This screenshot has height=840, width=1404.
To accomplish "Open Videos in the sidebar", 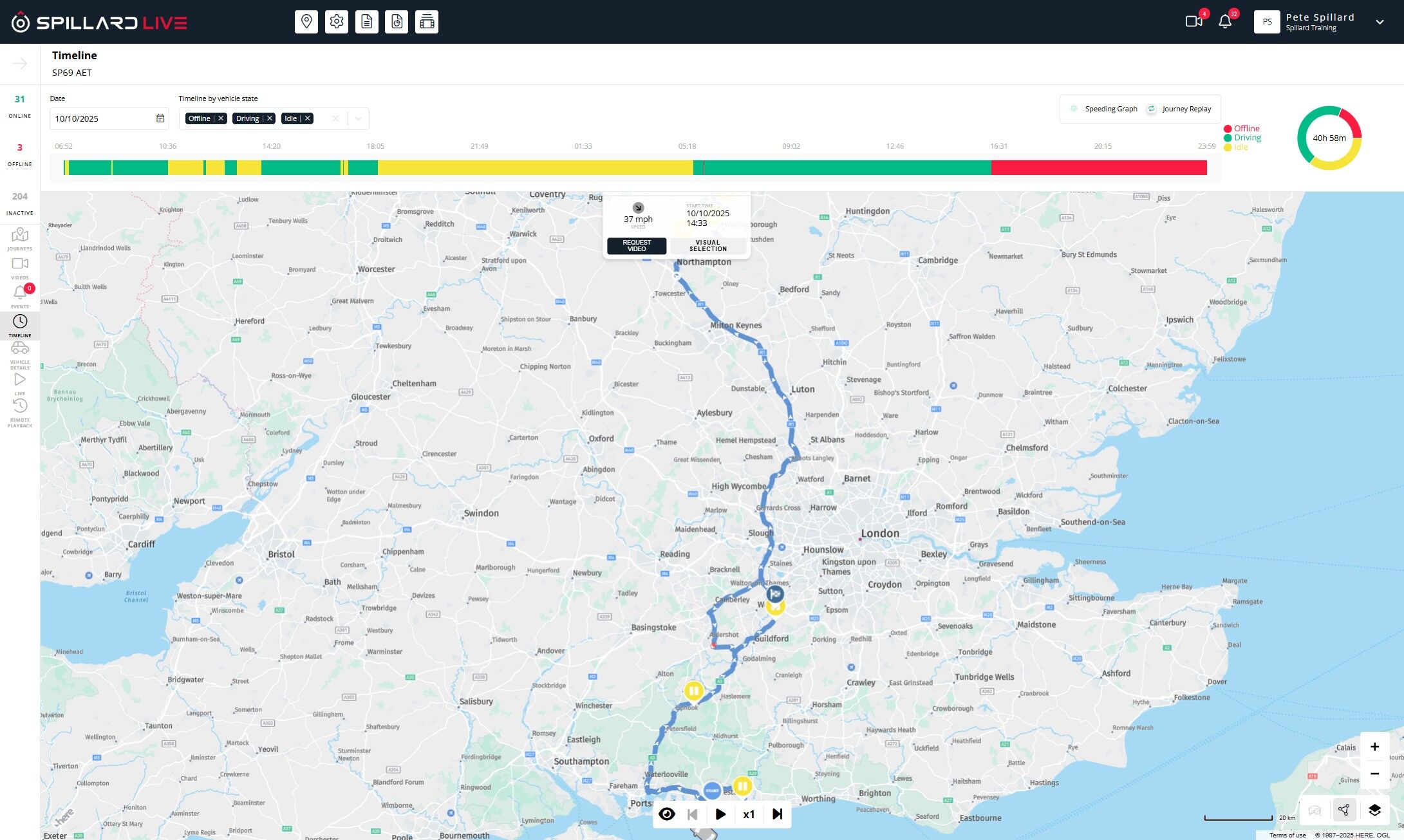I will coord(20,268).
